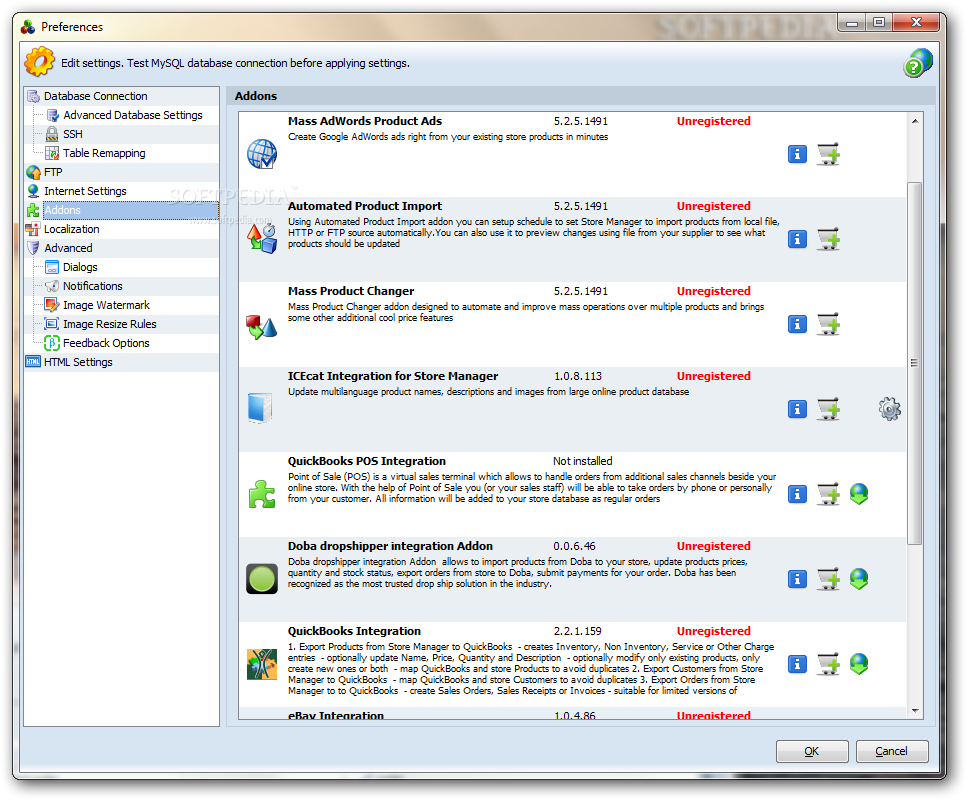Viewport: 967px width, 800px height.
Task: Click Mass AdWords Product Ads title
Action: (365, 122)
